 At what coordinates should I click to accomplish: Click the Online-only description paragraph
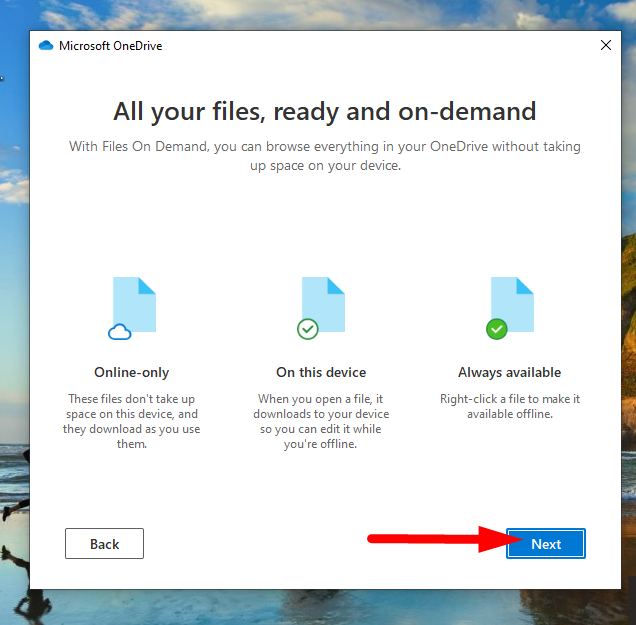(132, 421)
